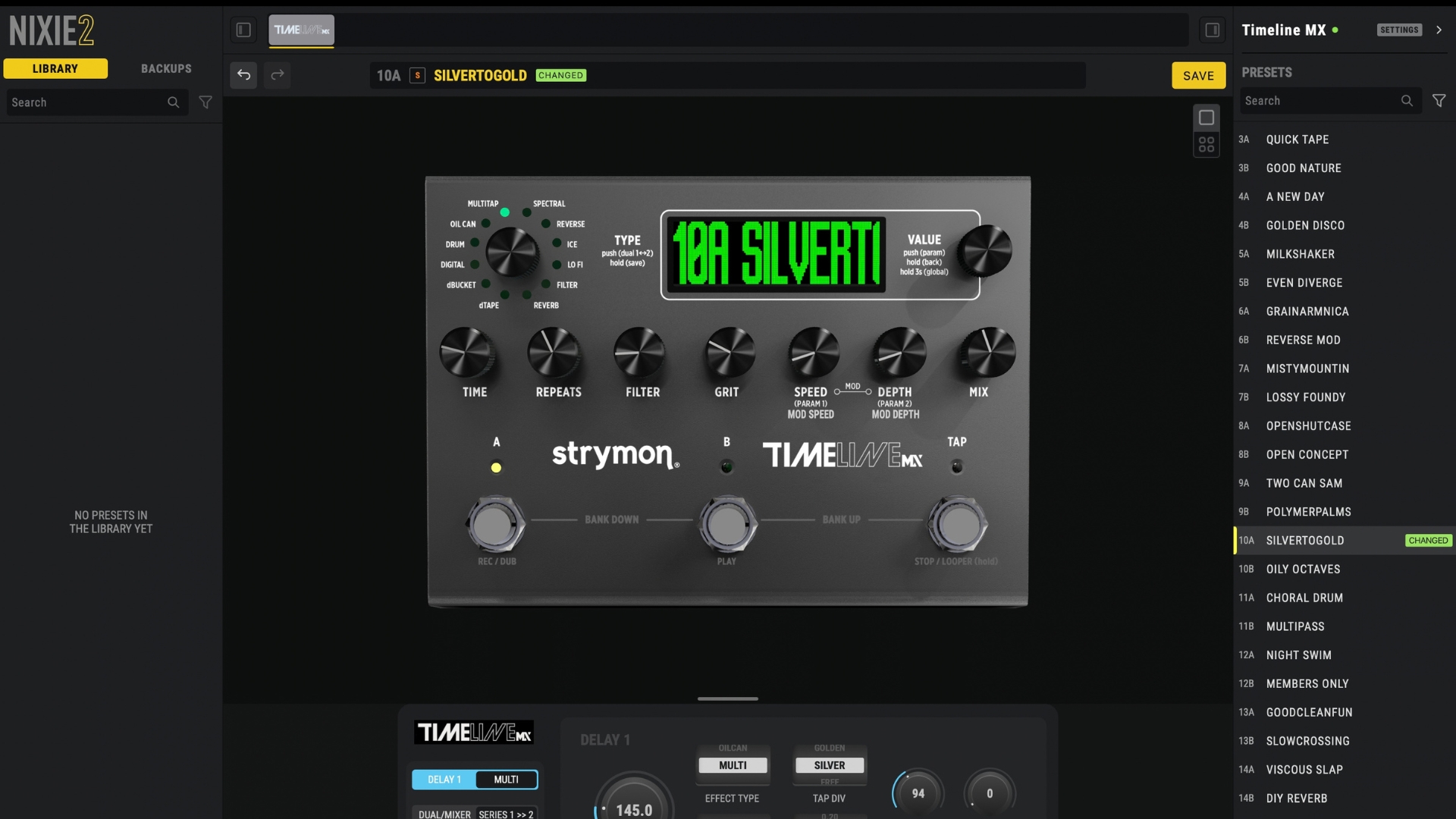Click the VALUE knob on the pedal

[984, 251]
